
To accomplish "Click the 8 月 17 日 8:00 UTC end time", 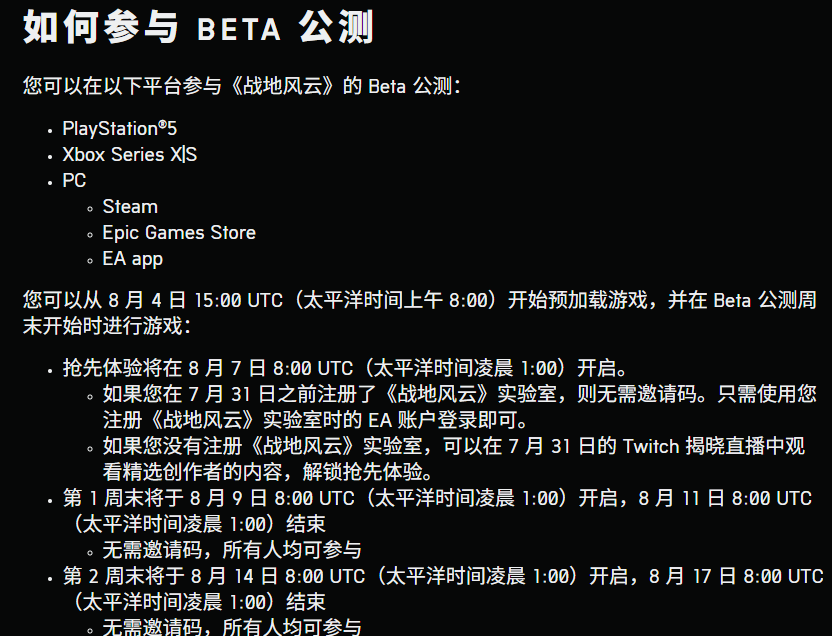I will pos(736,576).
